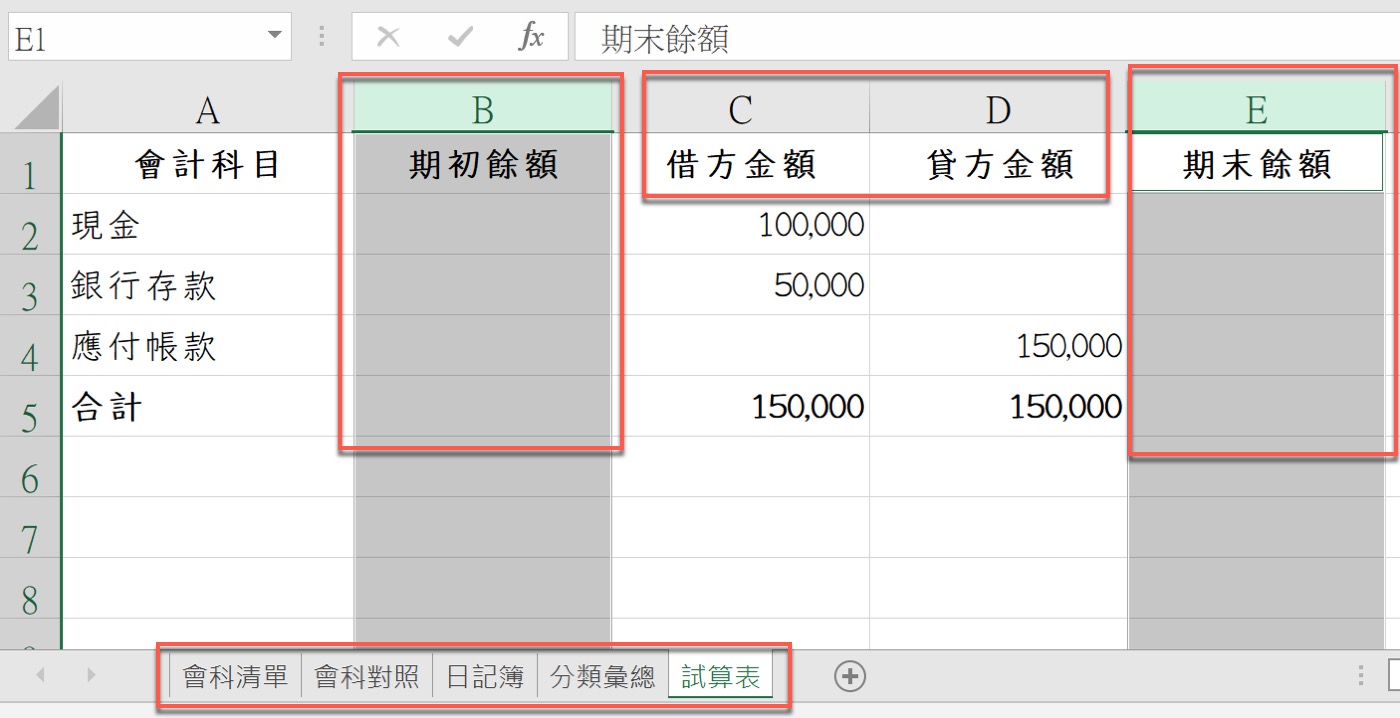Click the Enter checkmark icon in formula bar

pyautogui.click(x=459, y=36)
